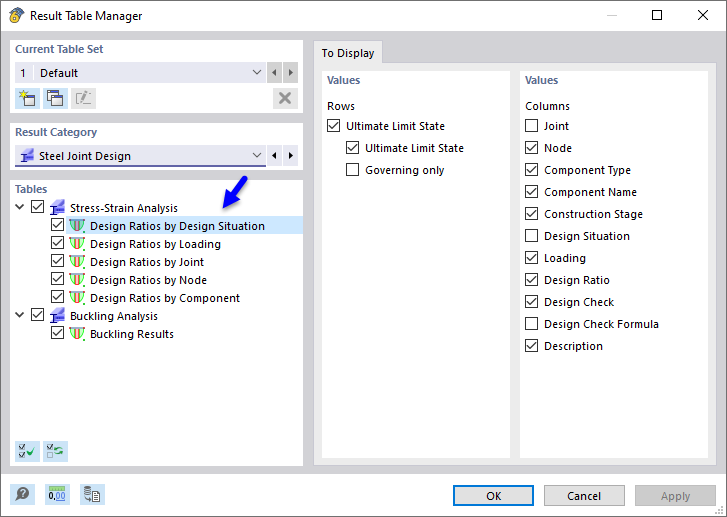The width and height of the screenshot is (727, 517).
Task: Uncheck the Design Check Formula column
Action: tap(532, 324)
